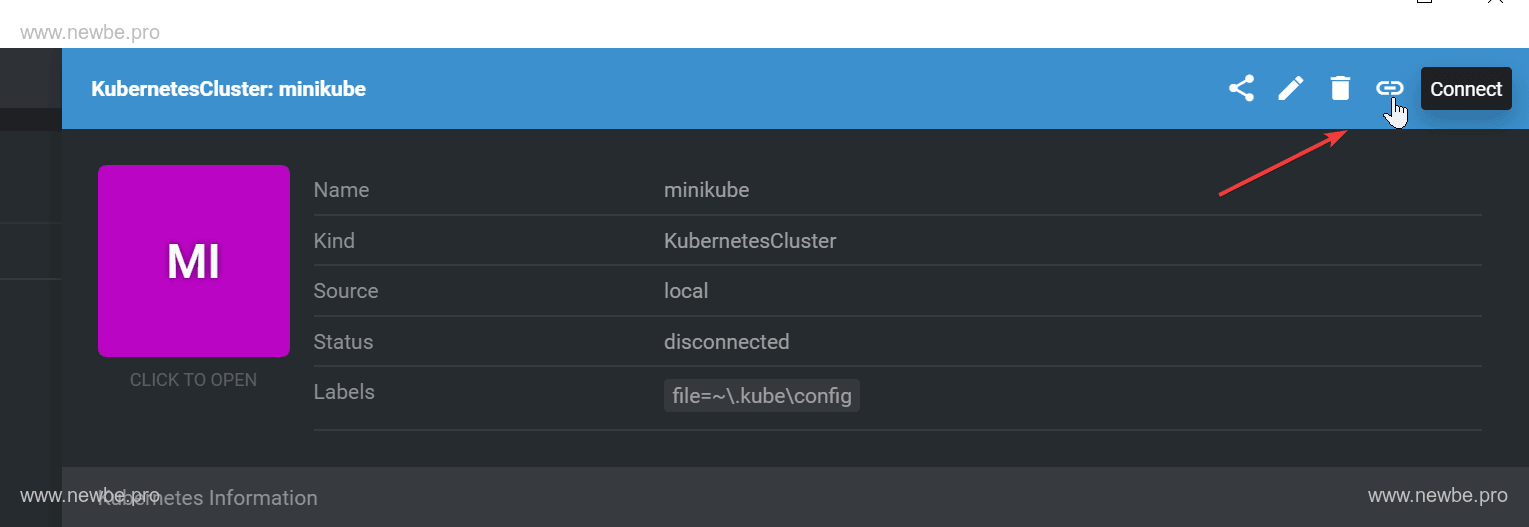The width and height of the screenshot is (1529, 527).
Task: Click the Labels field label
Action: click(x=344, y=392)
